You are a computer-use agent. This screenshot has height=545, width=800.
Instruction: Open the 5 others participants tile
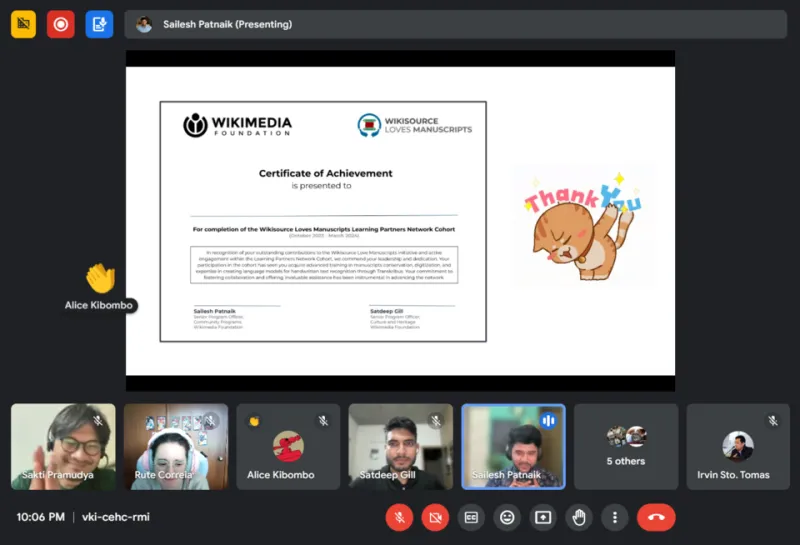click(x=626, y=447)
